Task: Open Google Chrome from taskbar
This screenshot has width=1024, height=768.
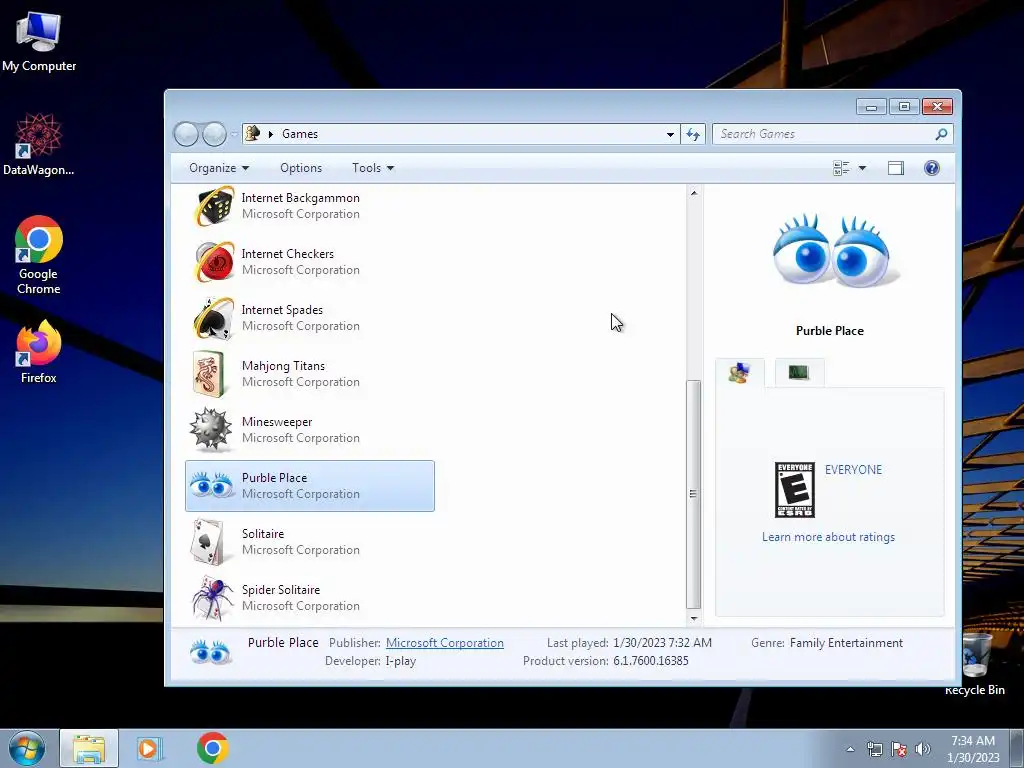Action: click(213, 748)
